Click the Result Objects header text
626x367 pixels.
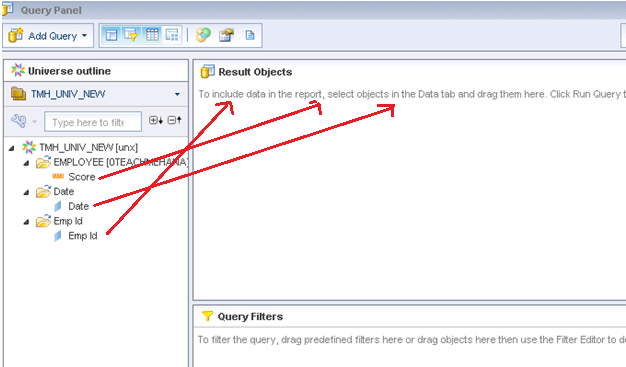coord(255,72)
